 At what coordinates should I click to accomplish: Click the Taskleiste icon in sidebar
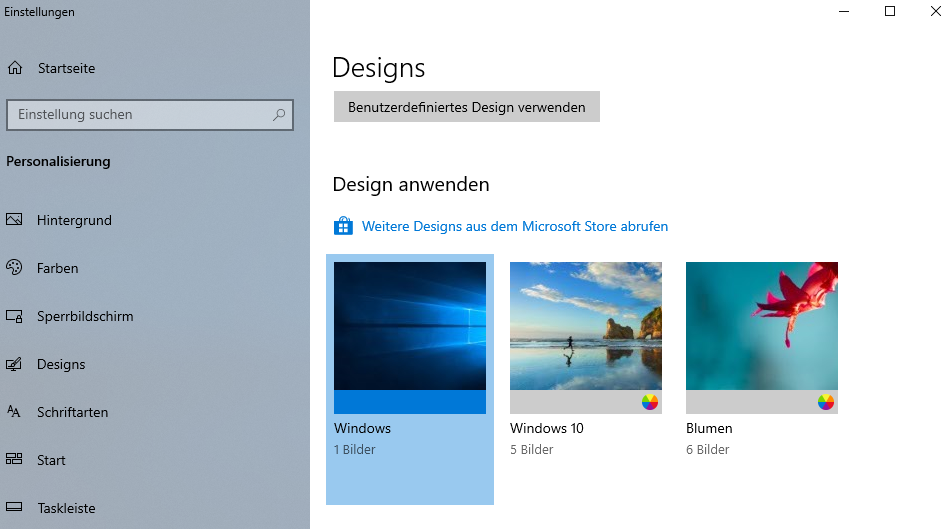(x=14, y=507)
